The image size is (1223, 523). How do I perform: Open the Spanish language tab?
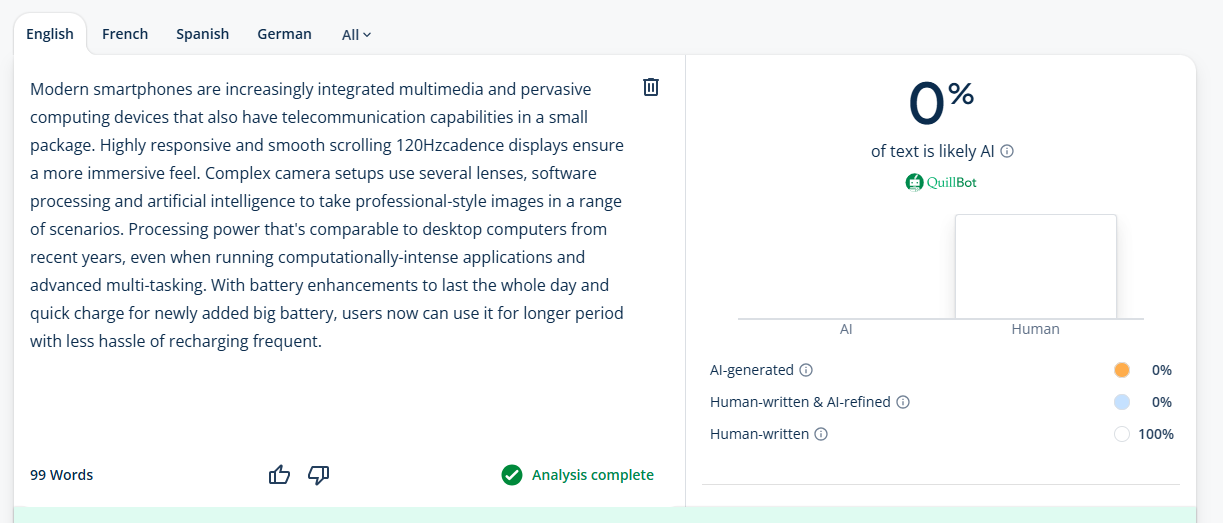click(203, 34)
